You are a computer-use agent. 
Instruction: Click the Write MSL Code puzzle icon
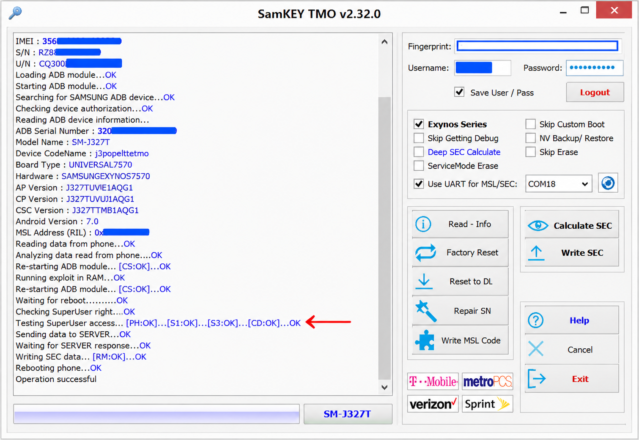click(x=425, y=340)
